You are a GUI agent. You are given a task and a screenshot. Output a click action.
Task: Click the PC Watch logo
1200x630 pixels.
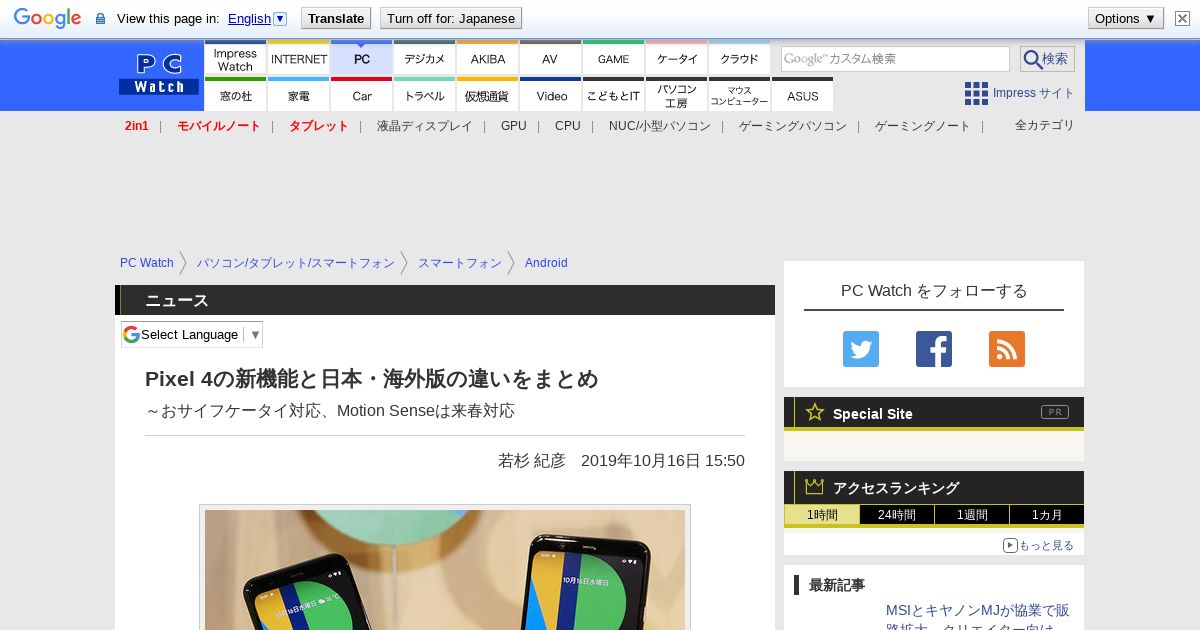tap(158, 74)
